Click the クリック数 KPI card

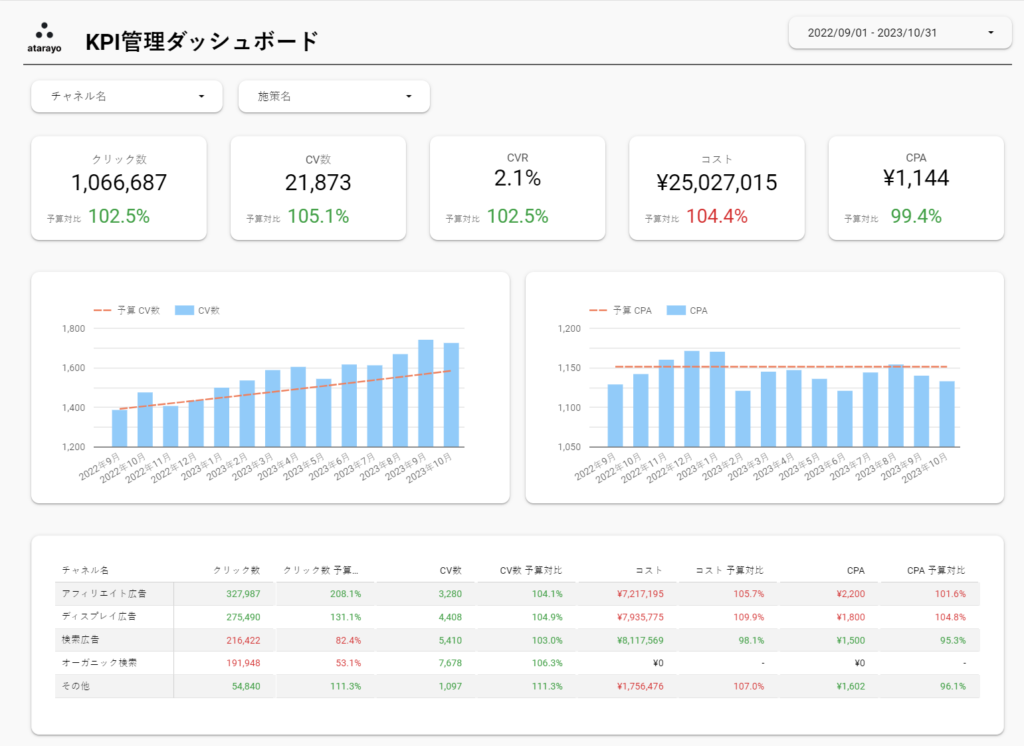118,187
